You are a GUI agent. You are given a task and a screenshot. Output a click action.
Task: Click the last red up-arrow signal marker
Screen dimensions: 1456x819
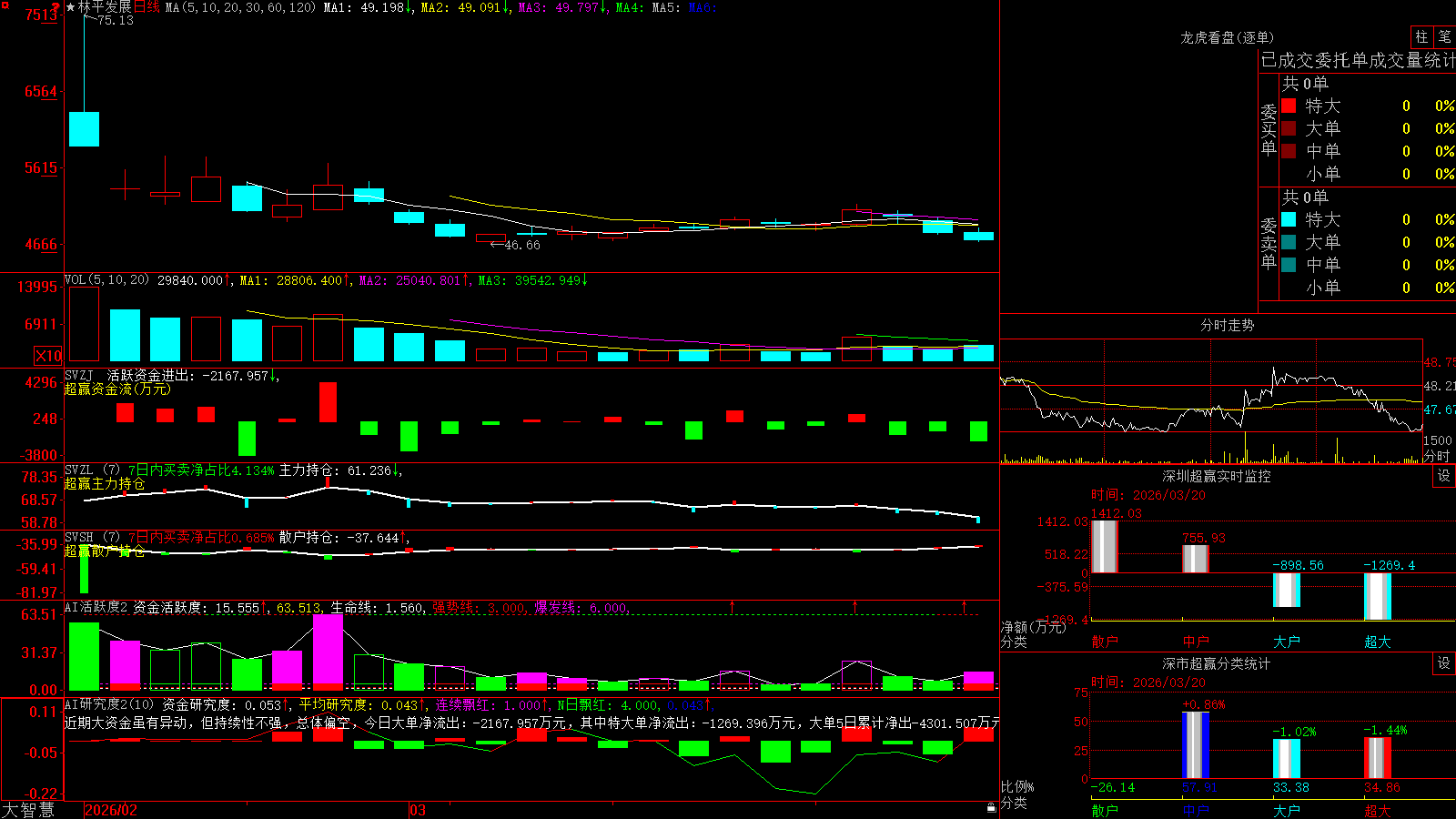pos(964,606)
